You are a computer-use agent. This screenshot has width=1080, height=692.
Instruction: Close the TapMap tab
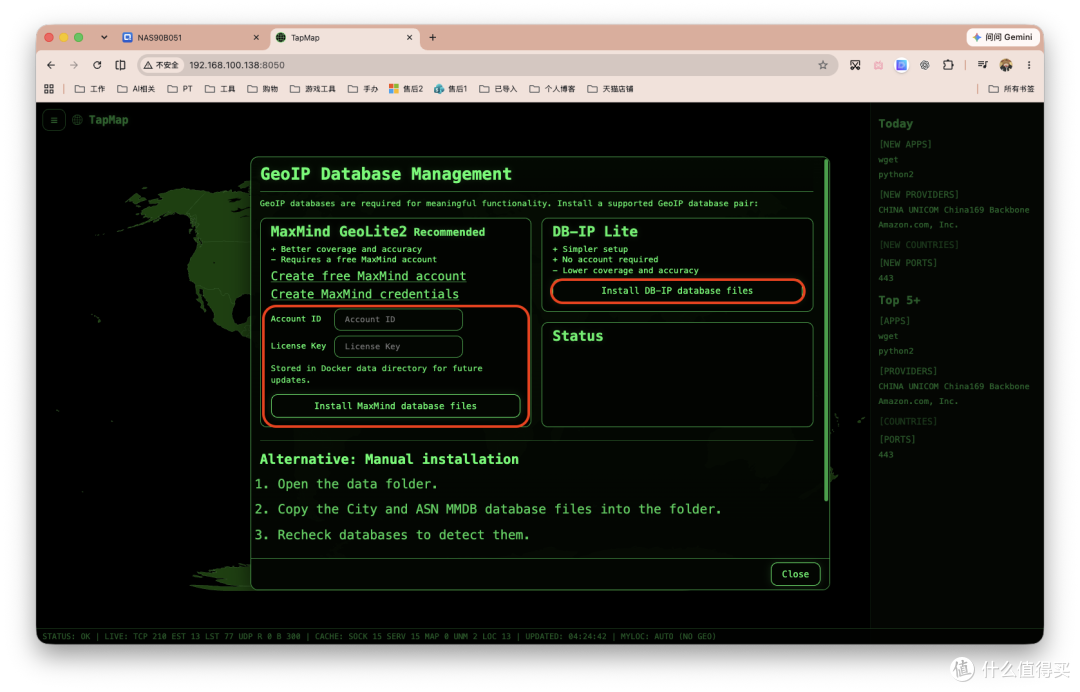pos(409,37)
